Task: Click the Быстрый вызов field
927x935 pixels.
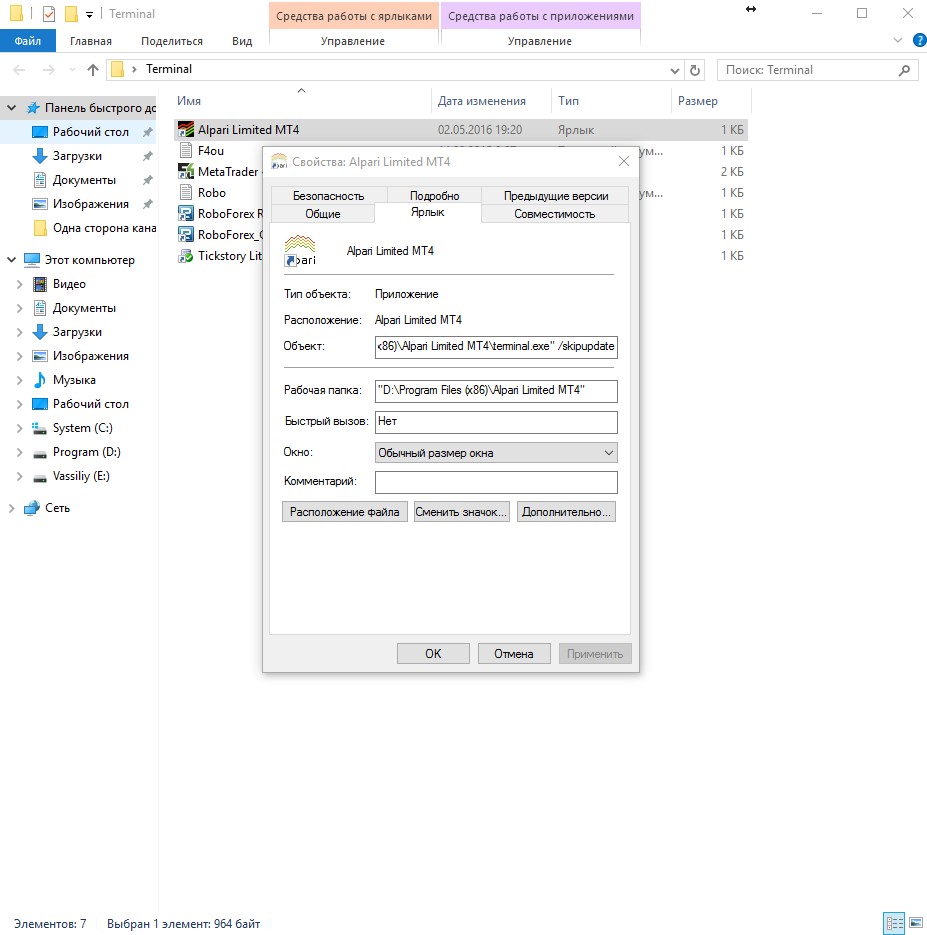Action: point(496,422)
